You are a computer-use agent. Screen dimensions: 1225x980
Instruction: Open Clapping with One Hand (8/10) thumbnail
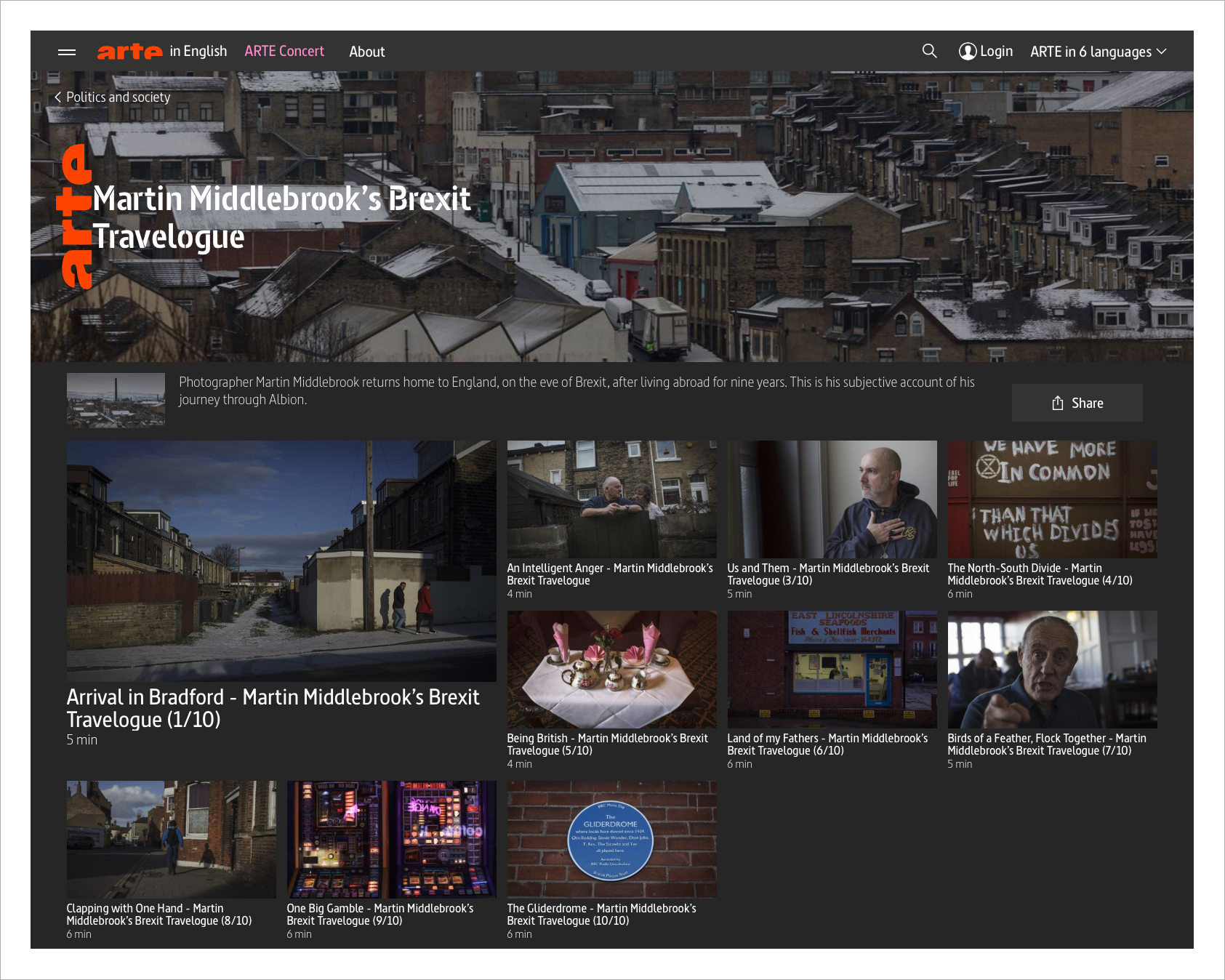(x=171, y=840)
